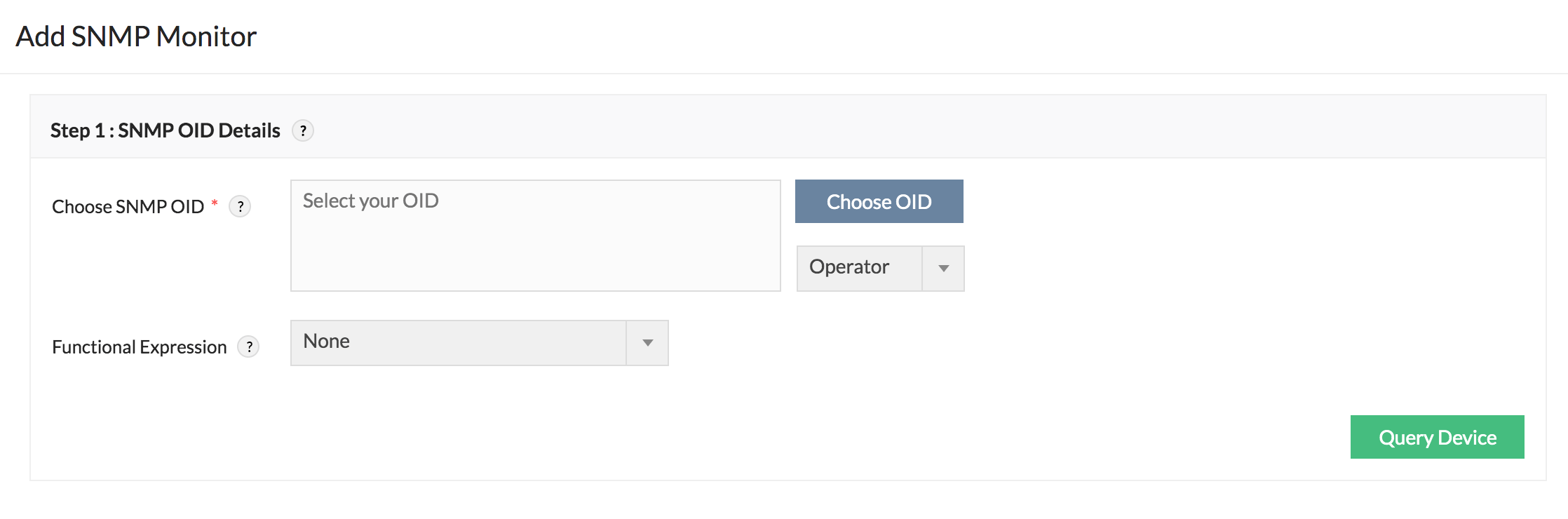Image resolution: width=1568 pixels, height=519 pixels.
Task: Click the Add SNMP Monitor page title
Action: coord(136,36)
